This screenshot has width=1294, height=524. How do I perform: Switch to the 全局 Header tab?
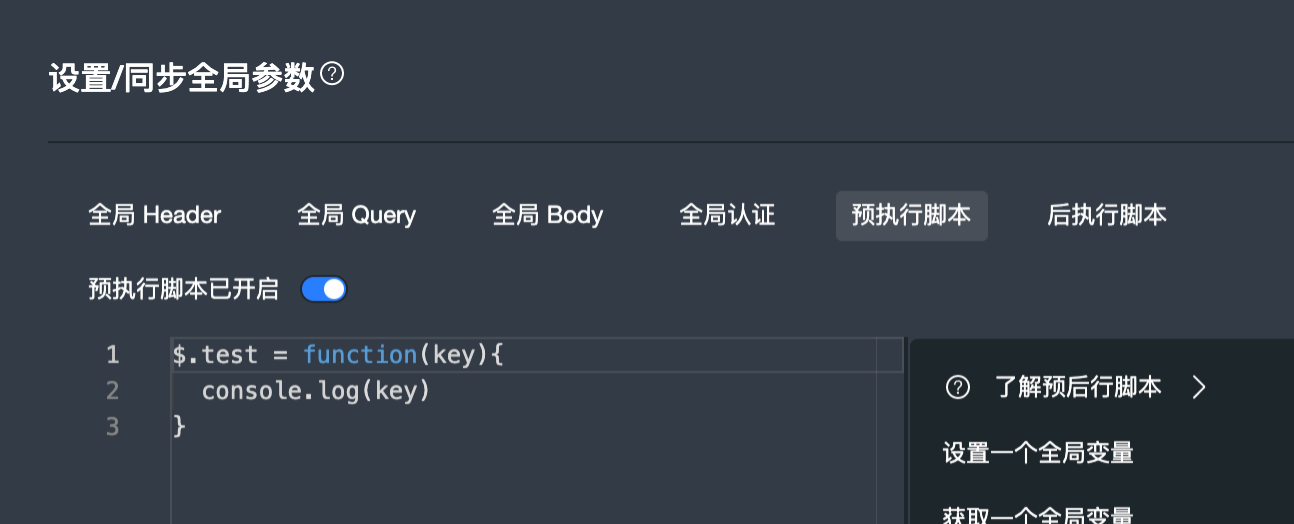click(x=155, y=216)
